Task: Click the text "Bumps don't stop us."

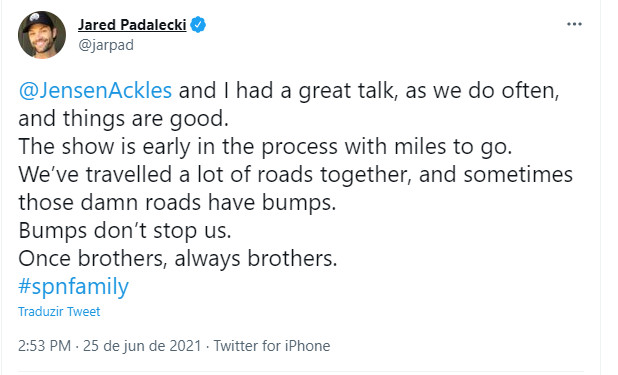Action: [125, 230]
